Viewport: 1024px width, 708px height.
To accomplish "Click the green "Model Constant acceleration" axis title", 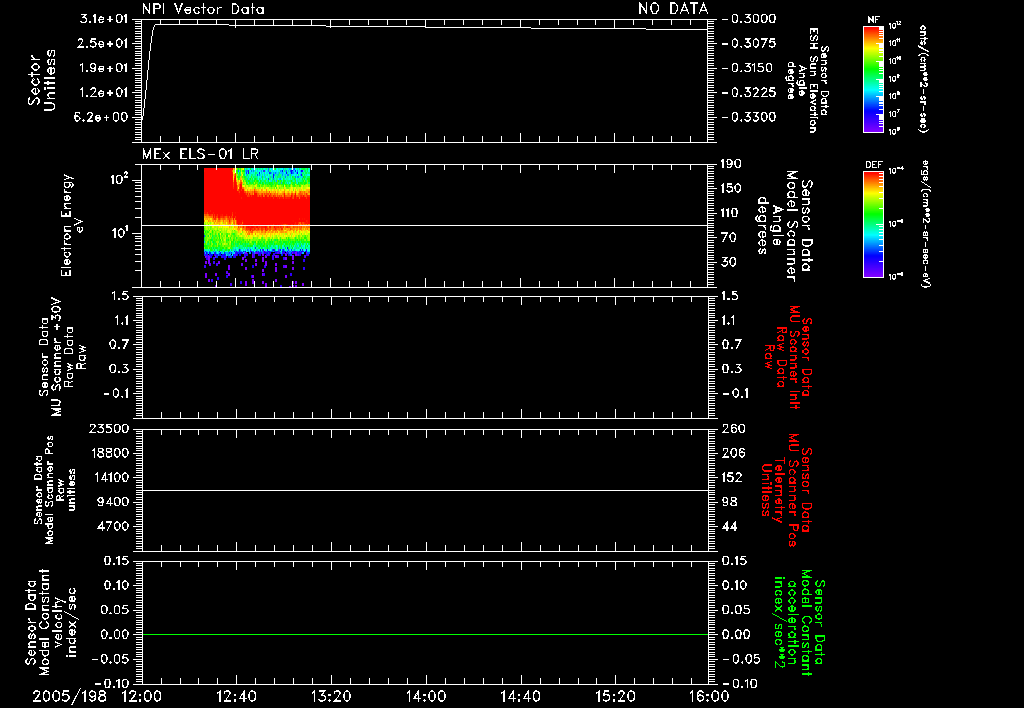I will coord(799,624).
